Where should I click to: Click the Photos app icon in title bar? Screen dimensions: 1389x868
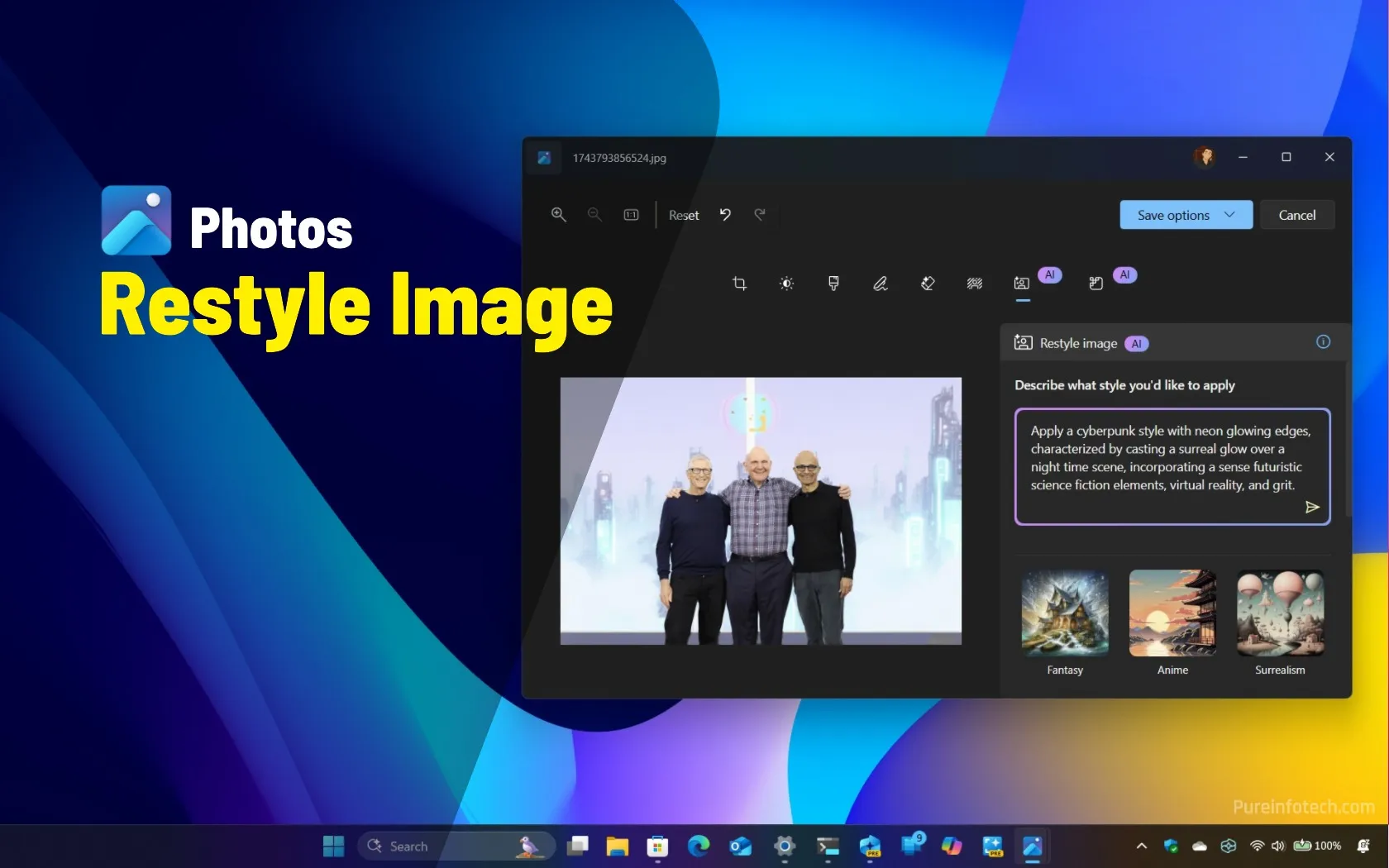click(544, 157)
